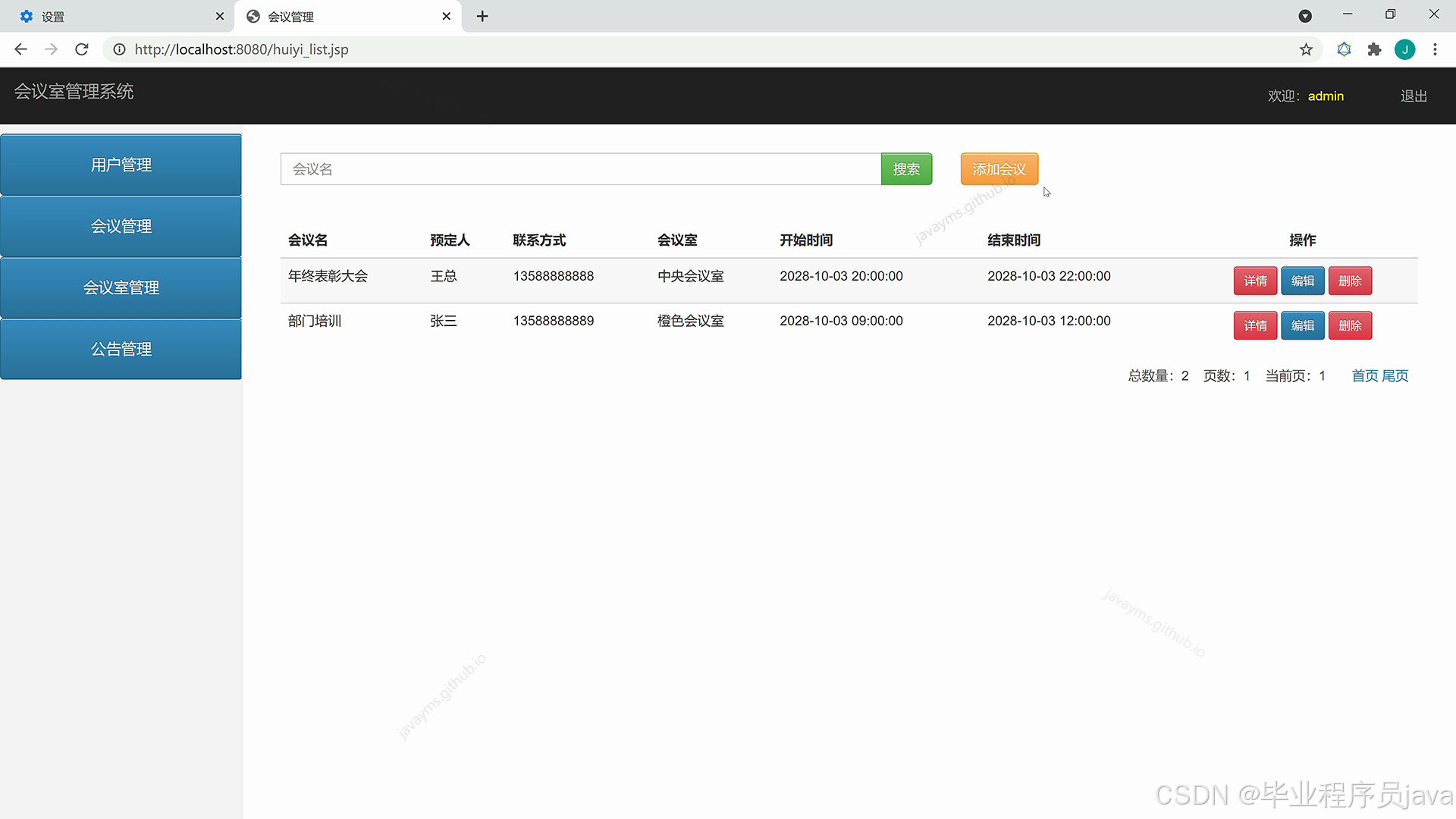
Task: Open 会议管理 in the sidebar
Action: [121, 226]
